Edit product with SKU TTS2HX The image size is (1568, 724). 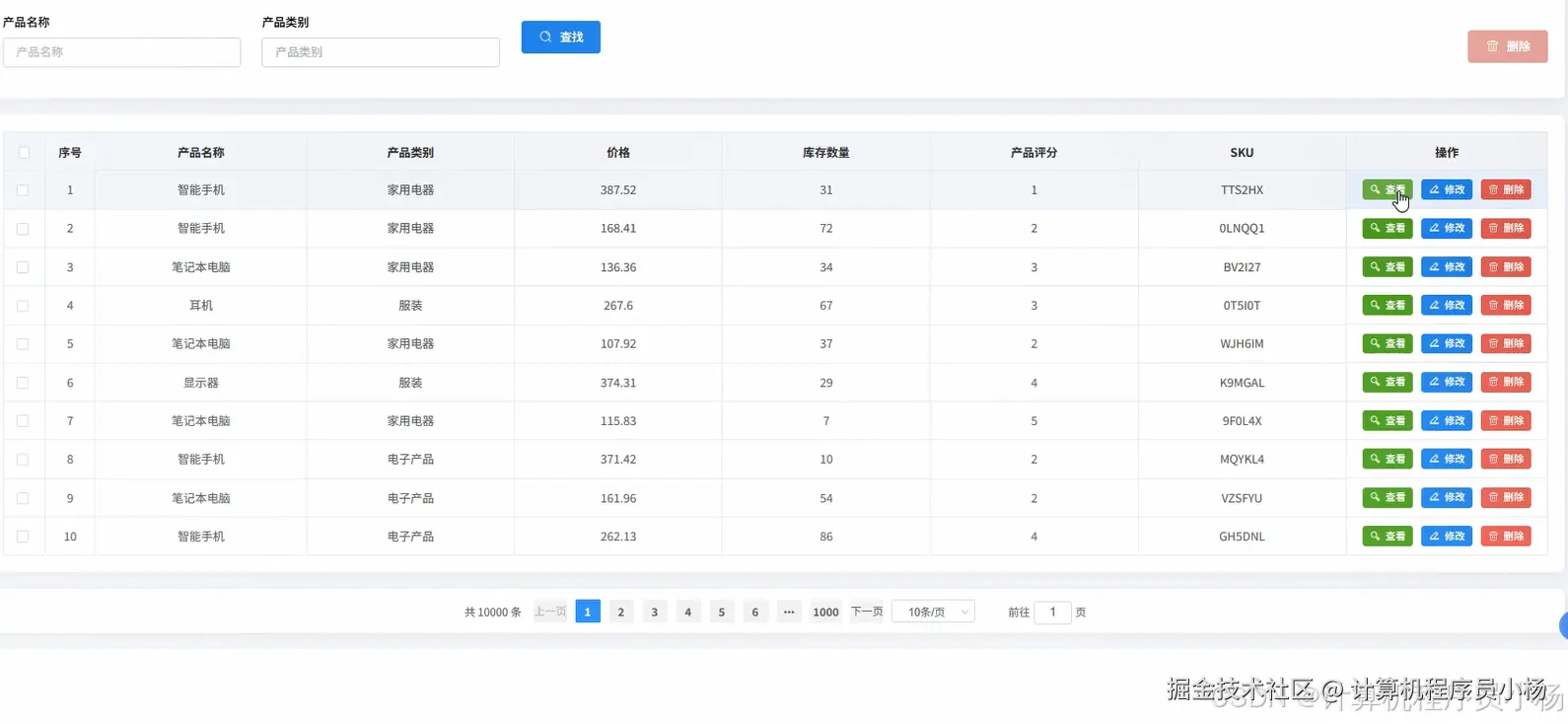coord(1447,189)
